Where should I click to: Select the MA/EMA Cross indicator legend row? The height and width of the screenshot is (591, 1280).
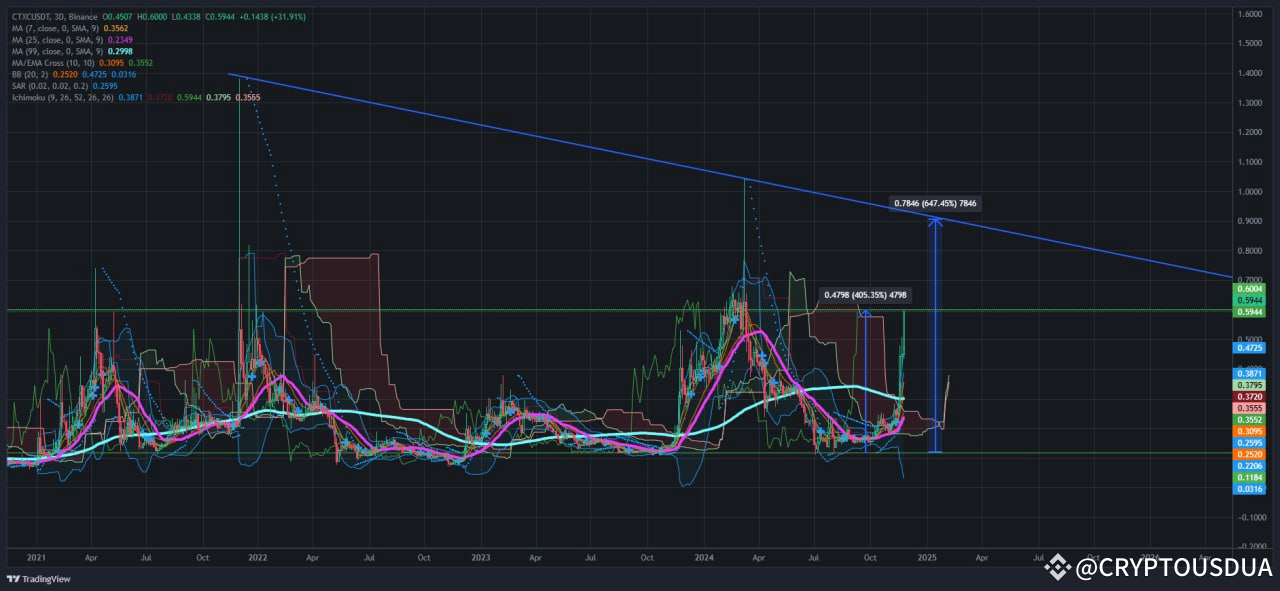click(x=55, y=62)
